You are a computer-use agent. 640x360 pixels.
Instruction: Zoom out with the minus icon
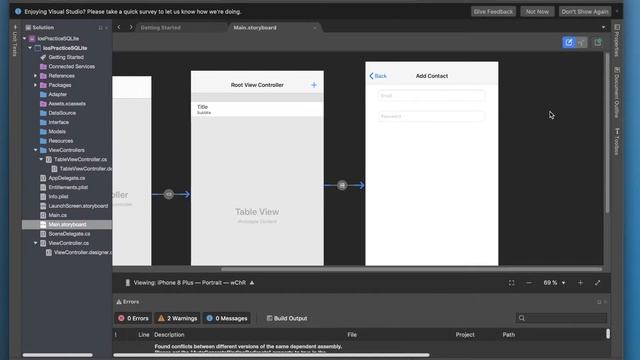529,283
